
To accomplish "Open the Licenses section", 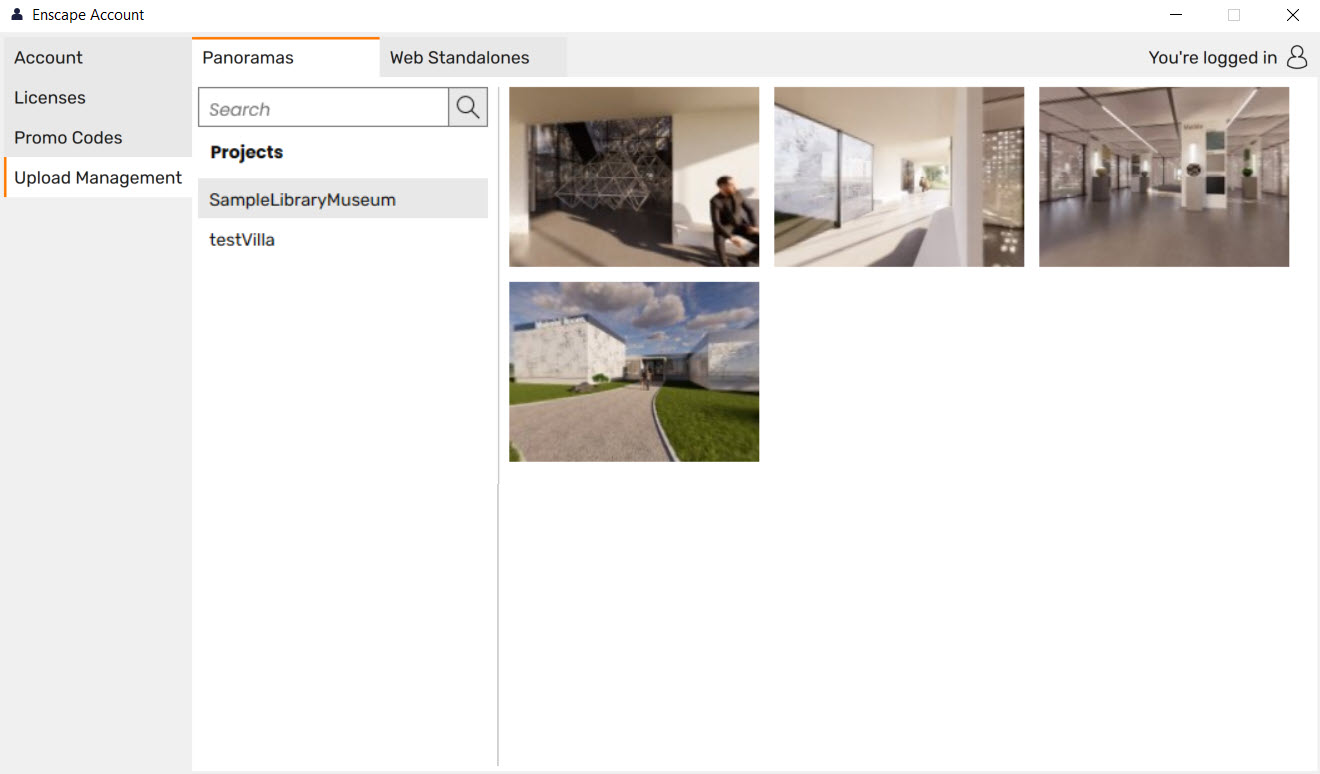I will point(49,97).
